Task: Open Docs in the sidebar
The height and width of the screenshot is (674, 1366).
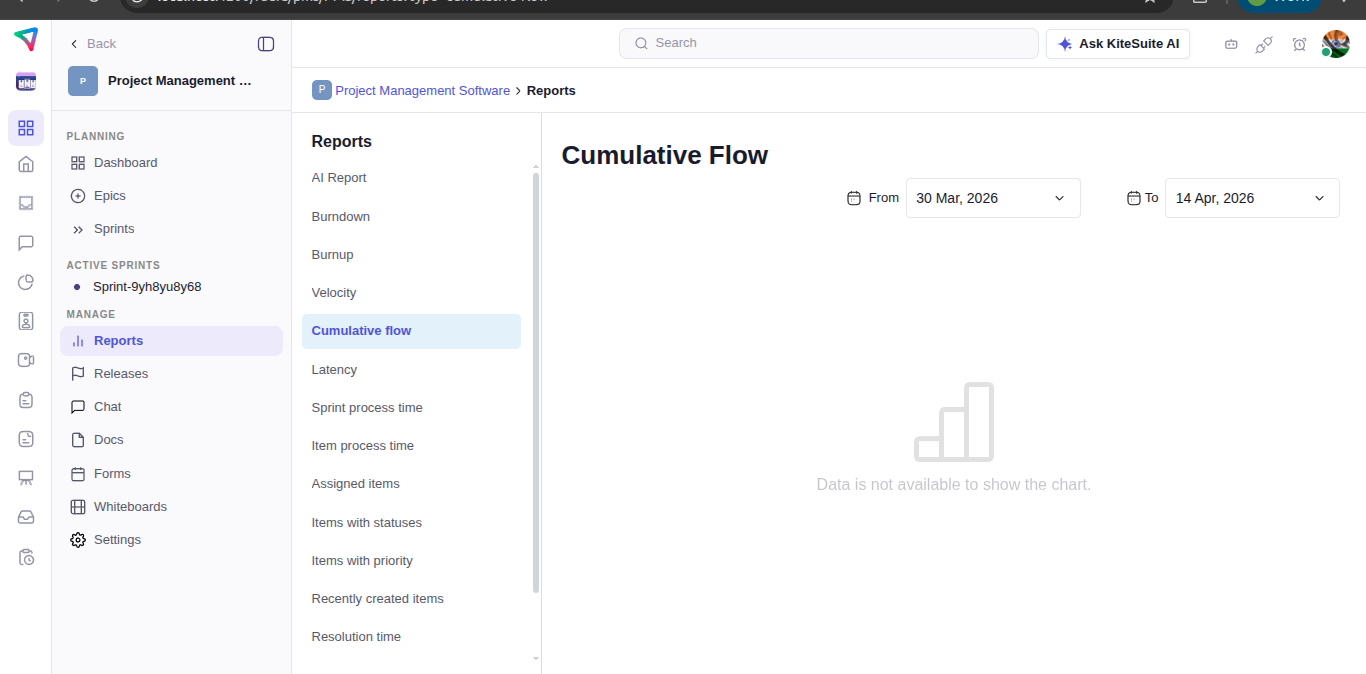Action: pyautogui.click(x=171, y=440)
